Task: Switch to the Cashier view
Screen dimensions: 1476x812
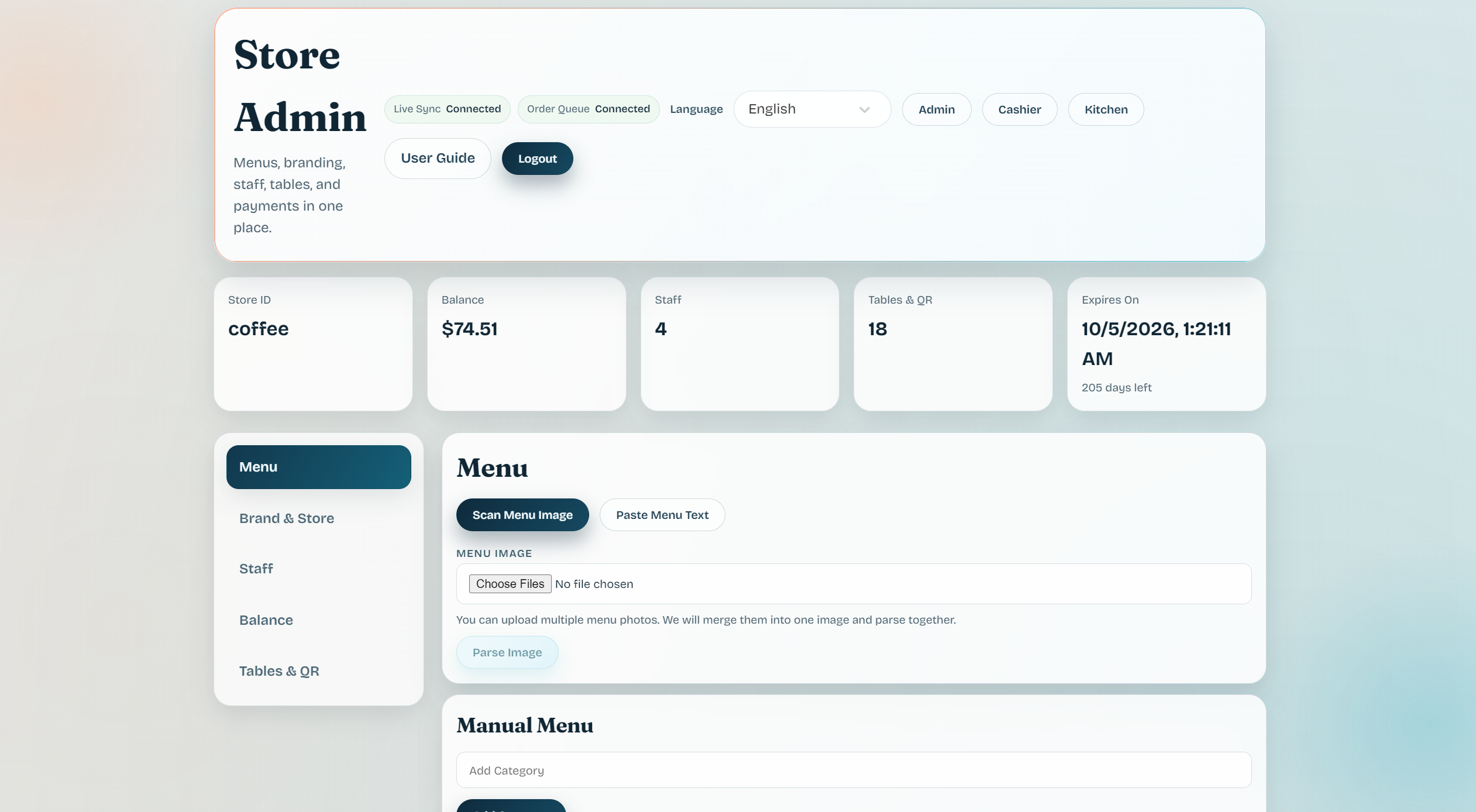Action: (x=1019, y=109)
